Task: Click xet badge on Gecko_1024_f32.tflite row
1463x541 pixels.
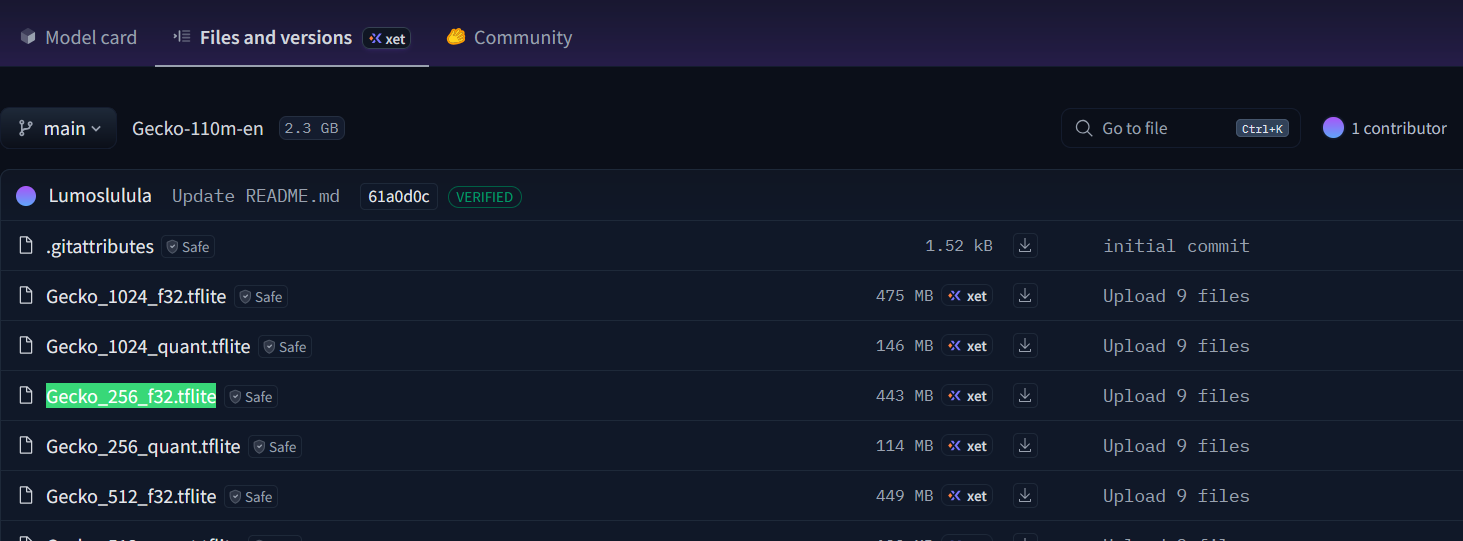Action: 967,296
